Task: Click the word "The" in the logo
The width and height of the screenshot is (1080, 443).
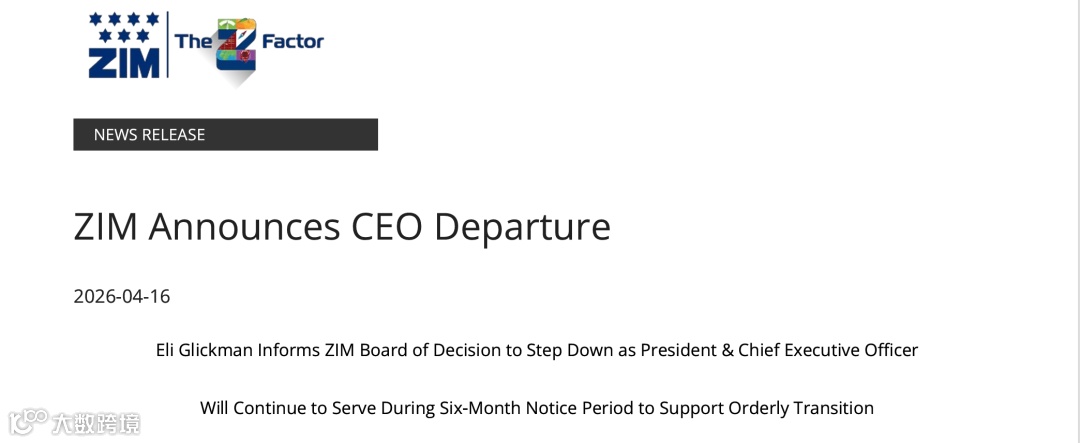Action: point(194,41)
